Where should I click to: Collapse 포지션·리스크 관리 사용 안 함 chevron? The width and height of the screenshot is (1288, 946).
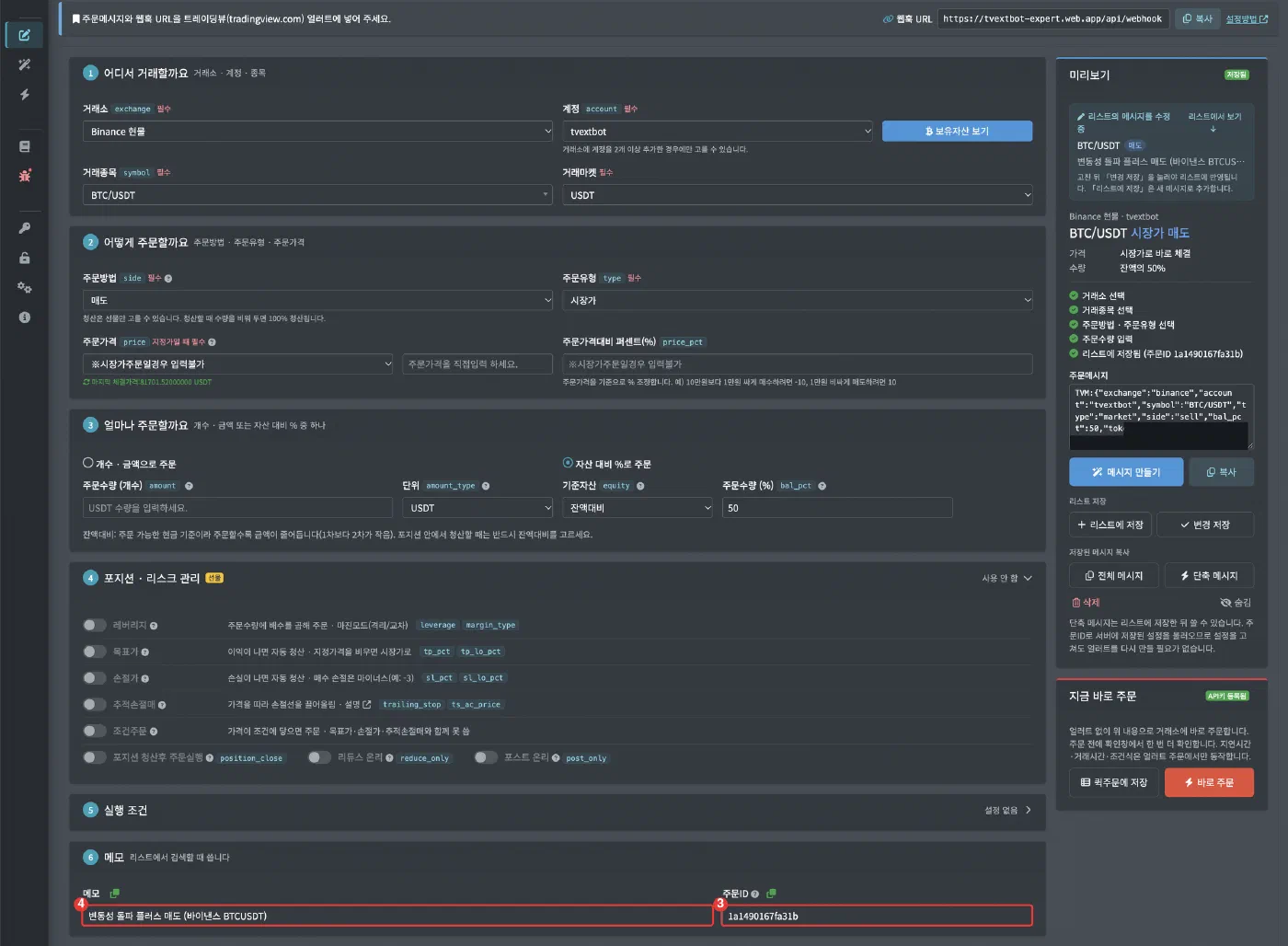pos(1028,579)
